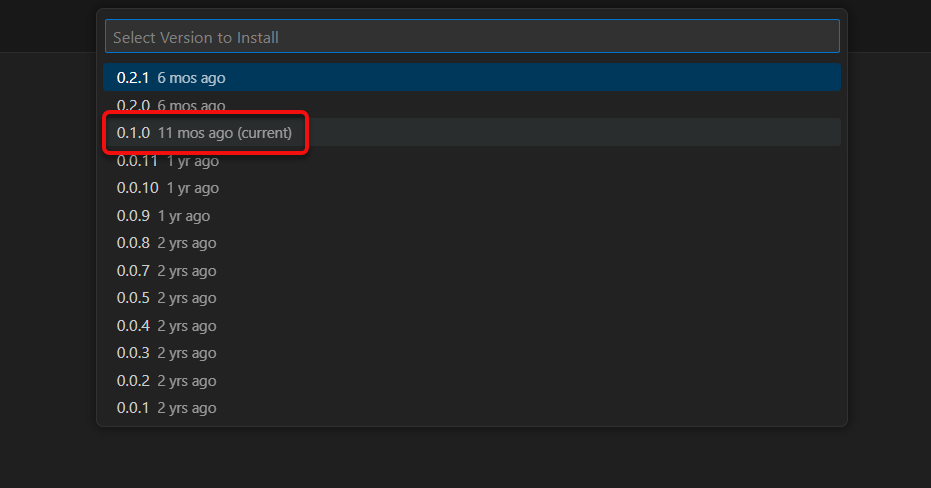
Task: Pick version 0.0.11 from the list
Action: pos(137,160)
